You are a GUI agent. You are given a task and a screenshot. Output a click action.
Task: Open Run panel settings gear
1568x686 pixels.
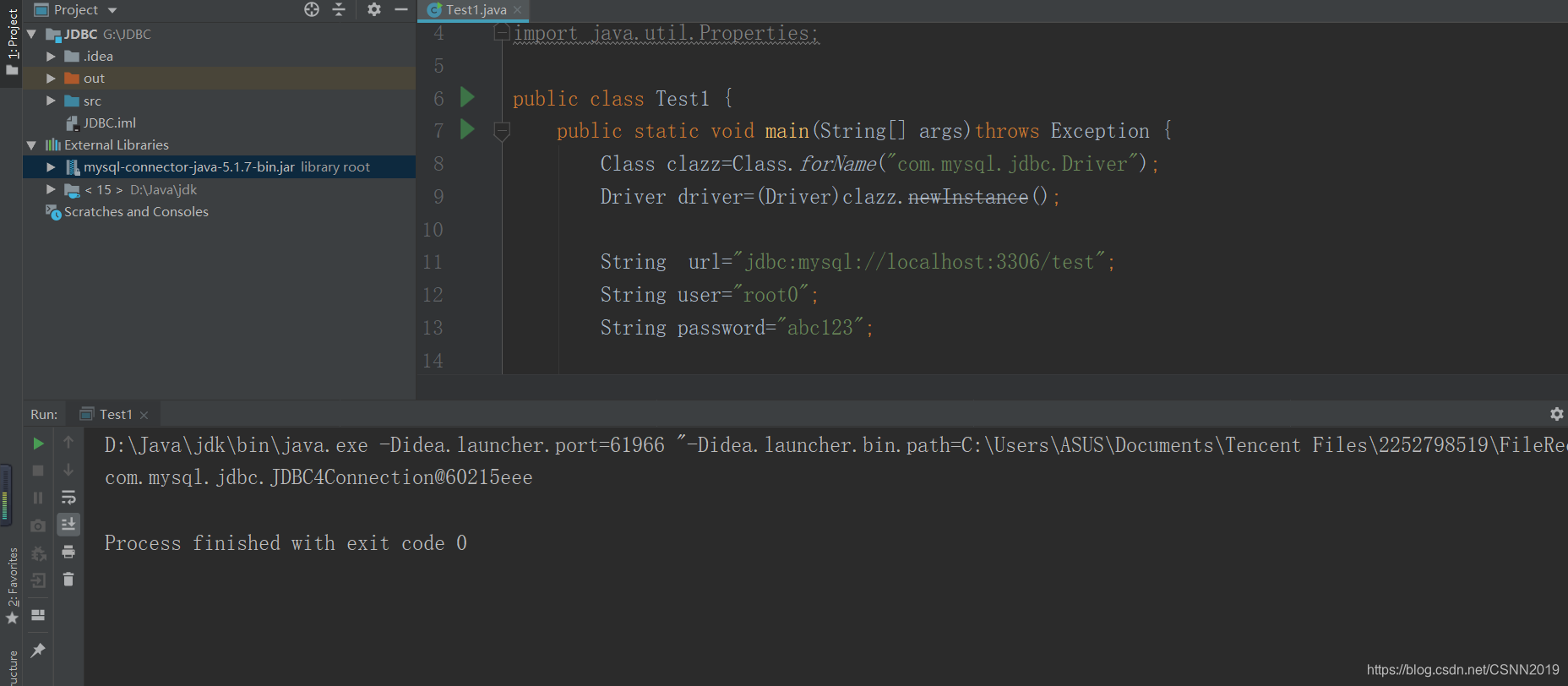tap(1556, 414)
